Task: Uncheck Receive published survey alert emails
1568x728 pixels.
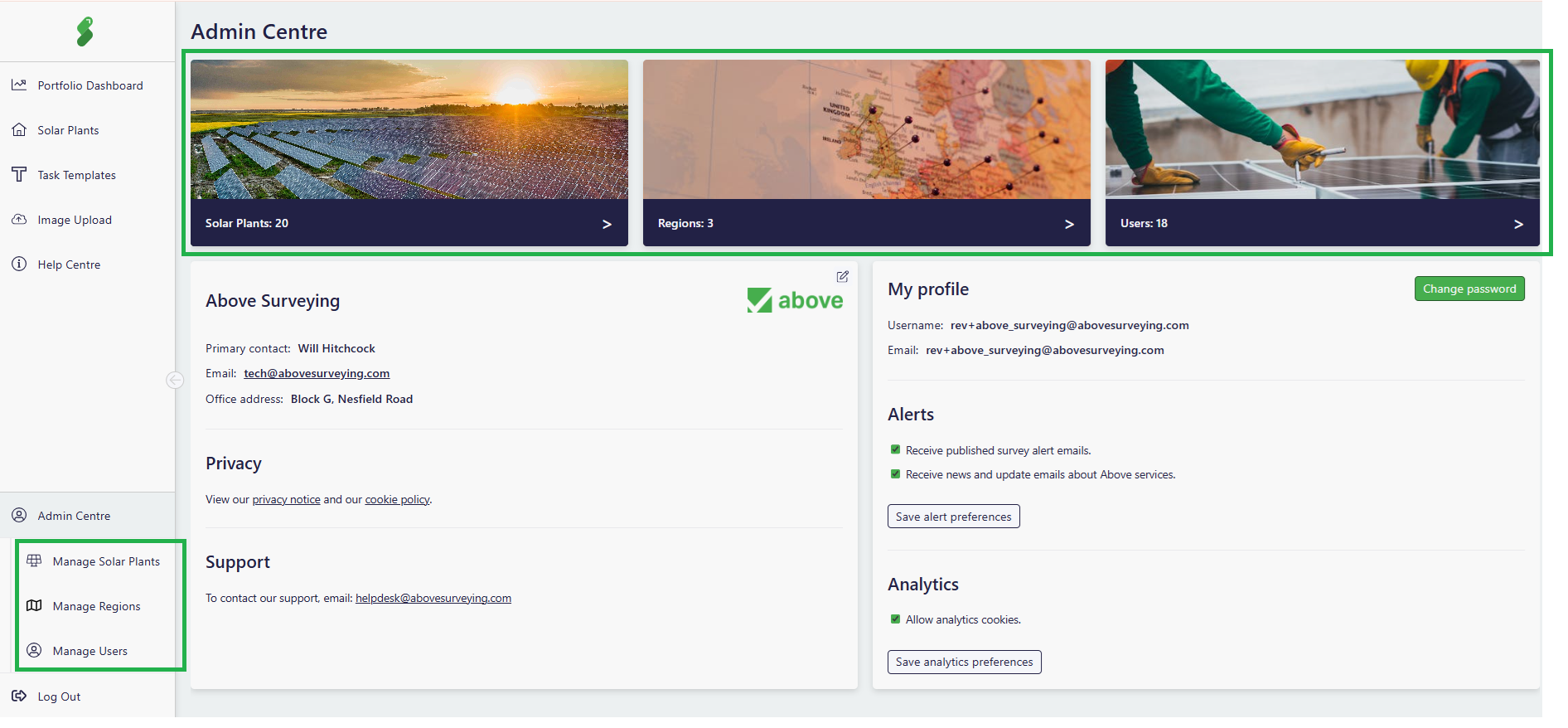Action: [x=895, y=449]
